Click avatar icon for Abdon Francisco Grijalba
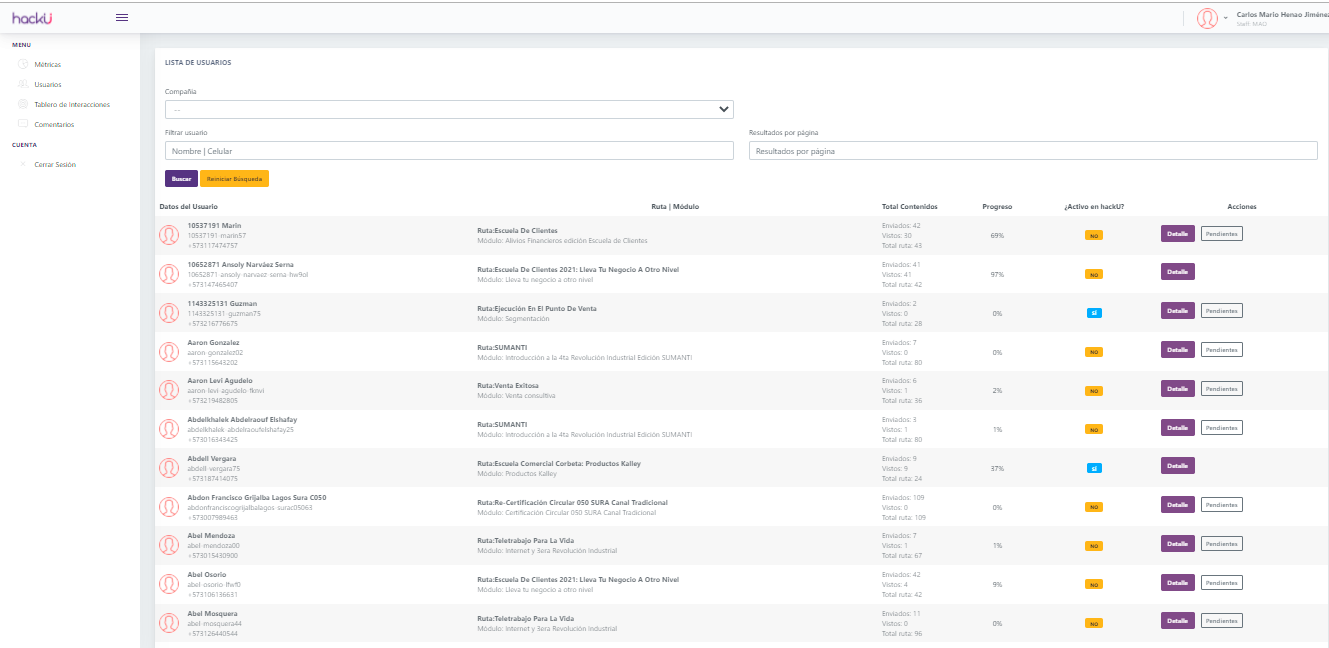 tap(169, 507)
